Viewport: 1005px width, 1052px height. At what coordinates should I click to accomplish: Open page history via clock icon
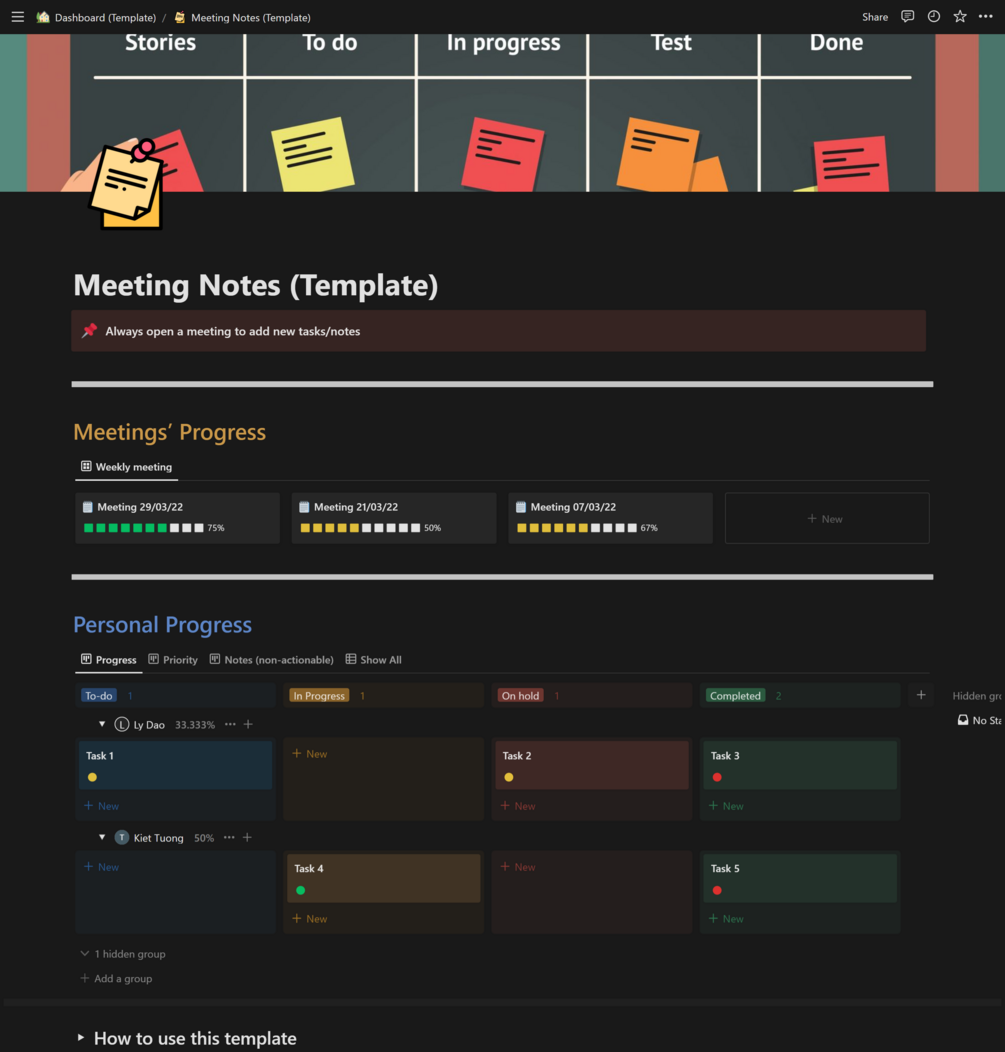[933, 16]
